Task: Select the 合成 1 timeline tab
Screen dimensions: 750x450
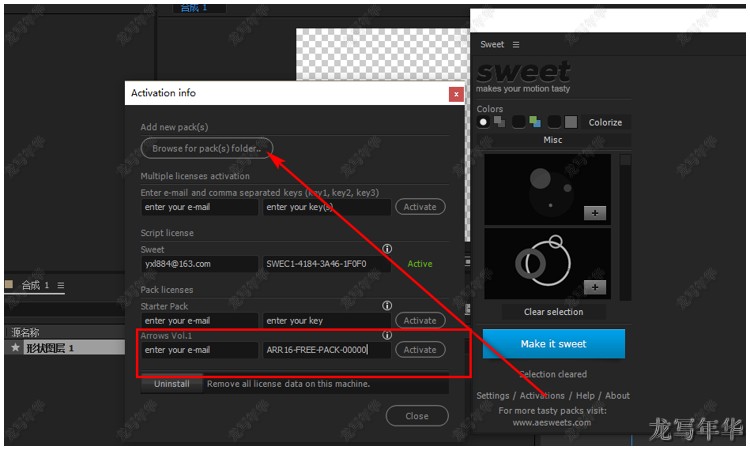Action: [x=35, y=285]
